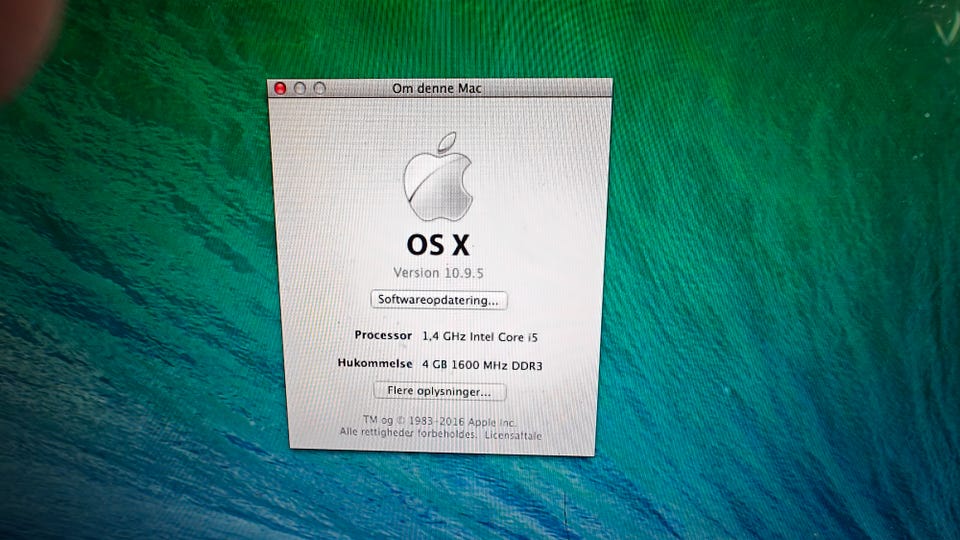Select the 4 GB 1600 MHz DDR3 text

pyautogui.click(x=482, y=366)
